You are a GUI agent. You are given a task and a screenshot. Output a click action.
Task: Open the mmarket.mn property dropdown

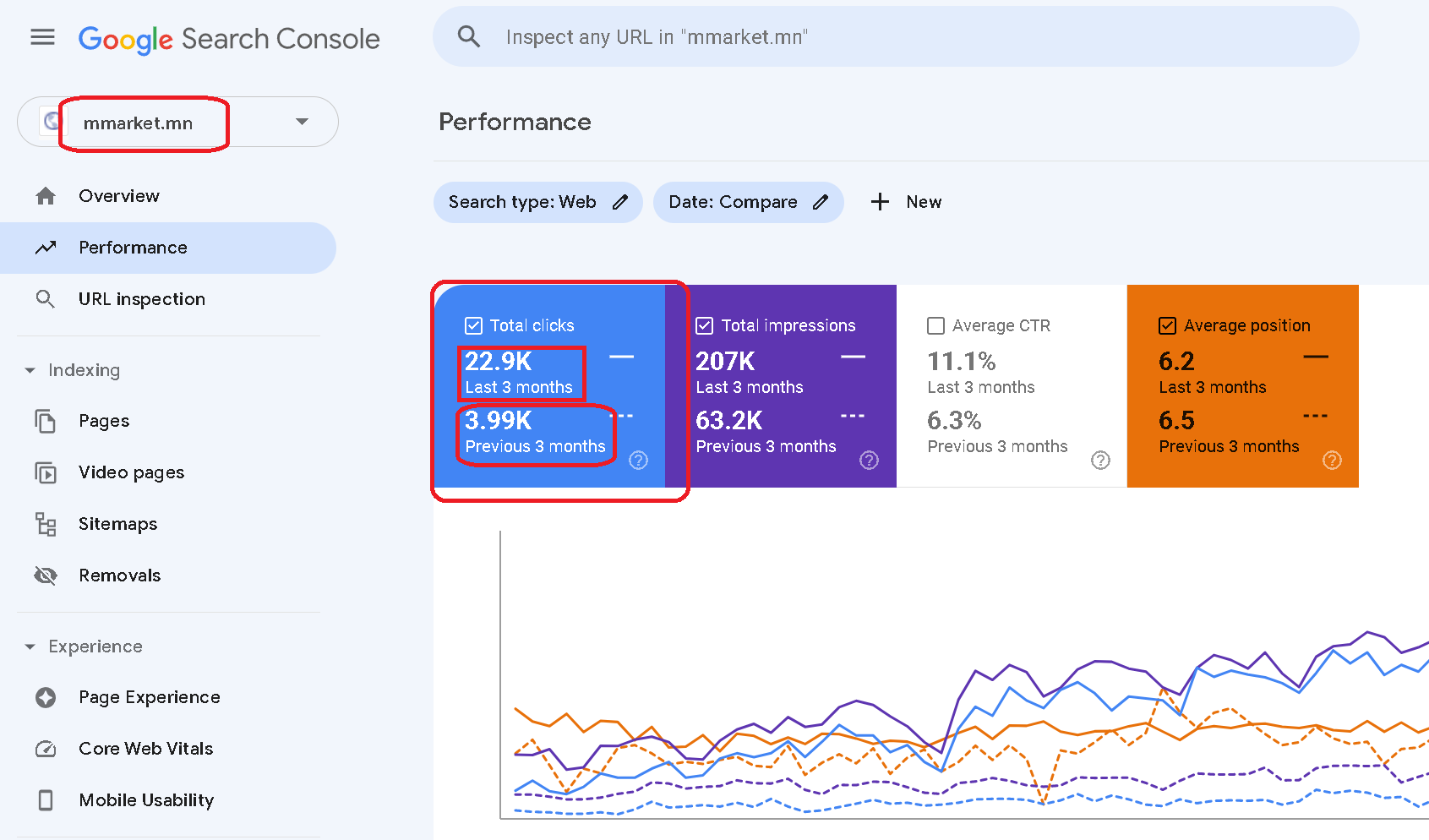click(302, 122)
